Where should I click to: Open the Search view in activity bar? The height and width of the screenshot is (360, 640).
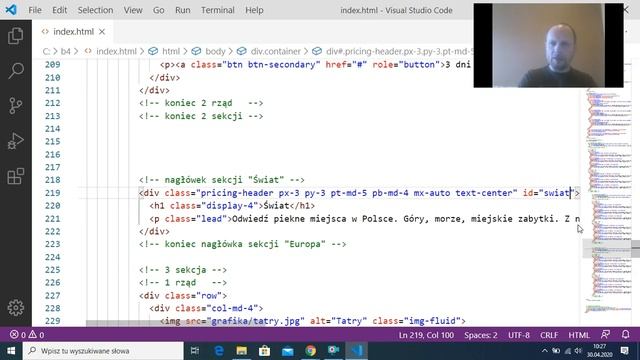pos(16,71)
